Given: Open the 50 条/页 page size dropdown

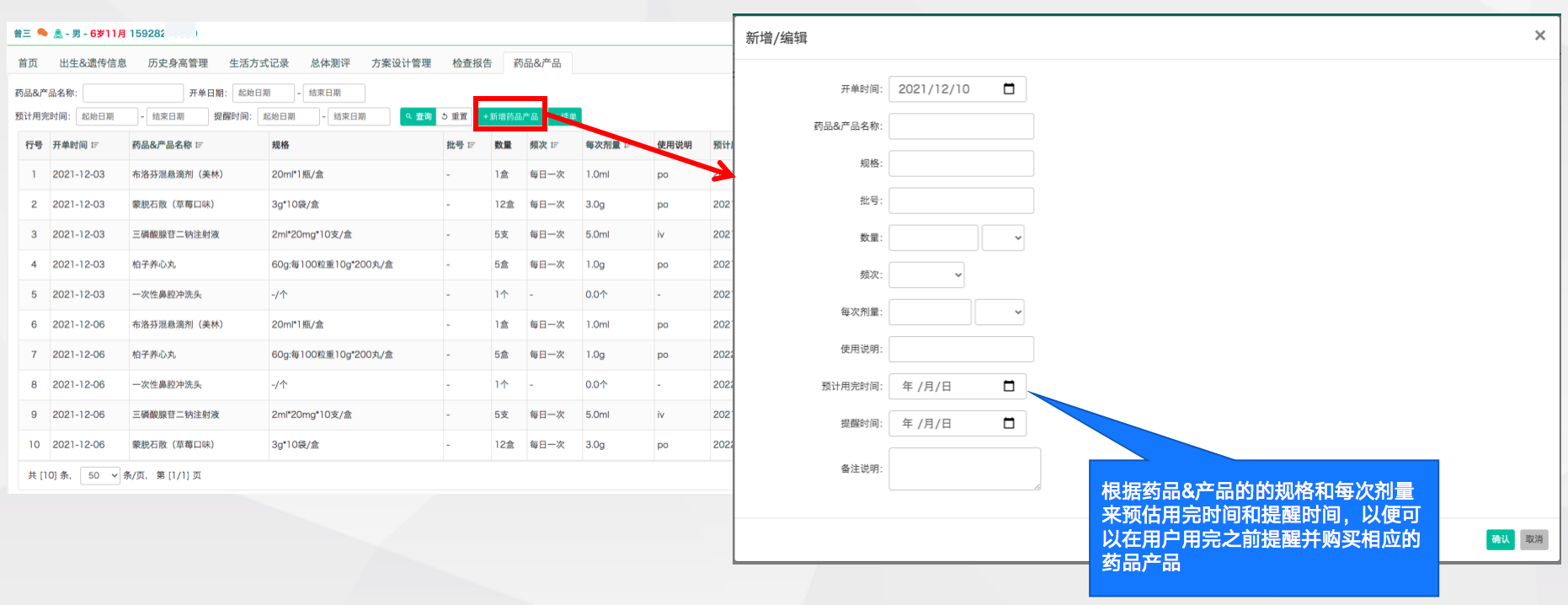Looking at the screenshot, I should (x=100, y=475).
